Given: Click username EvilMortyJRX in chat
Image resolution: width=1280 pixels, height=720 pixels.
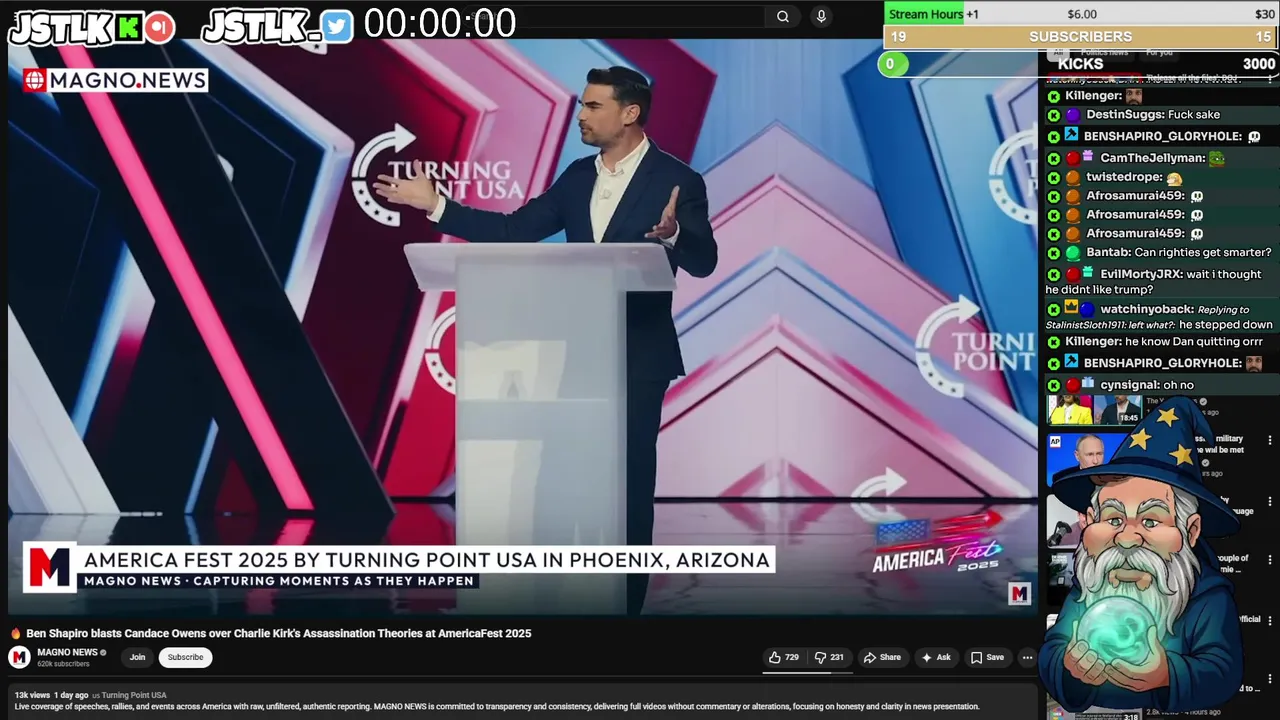Looking at the screenshot, I should (1141, 274).
